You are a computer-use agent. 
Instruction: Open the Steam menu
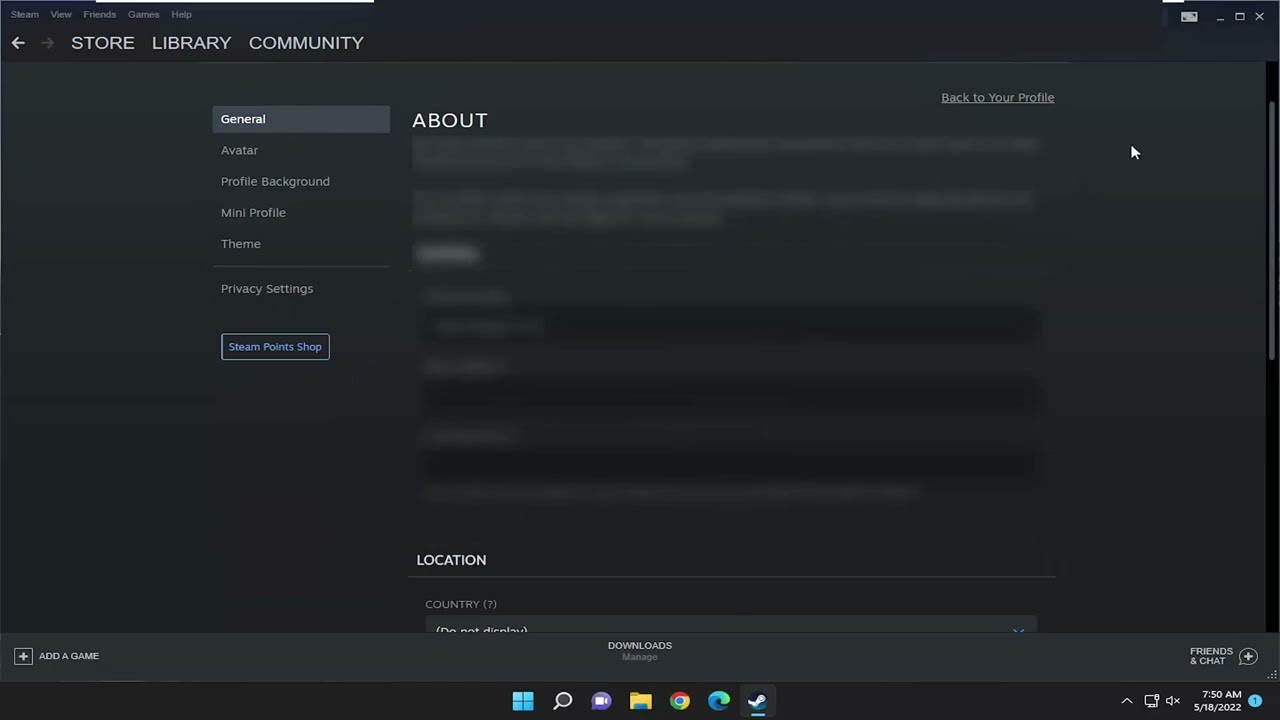[25, 14]
